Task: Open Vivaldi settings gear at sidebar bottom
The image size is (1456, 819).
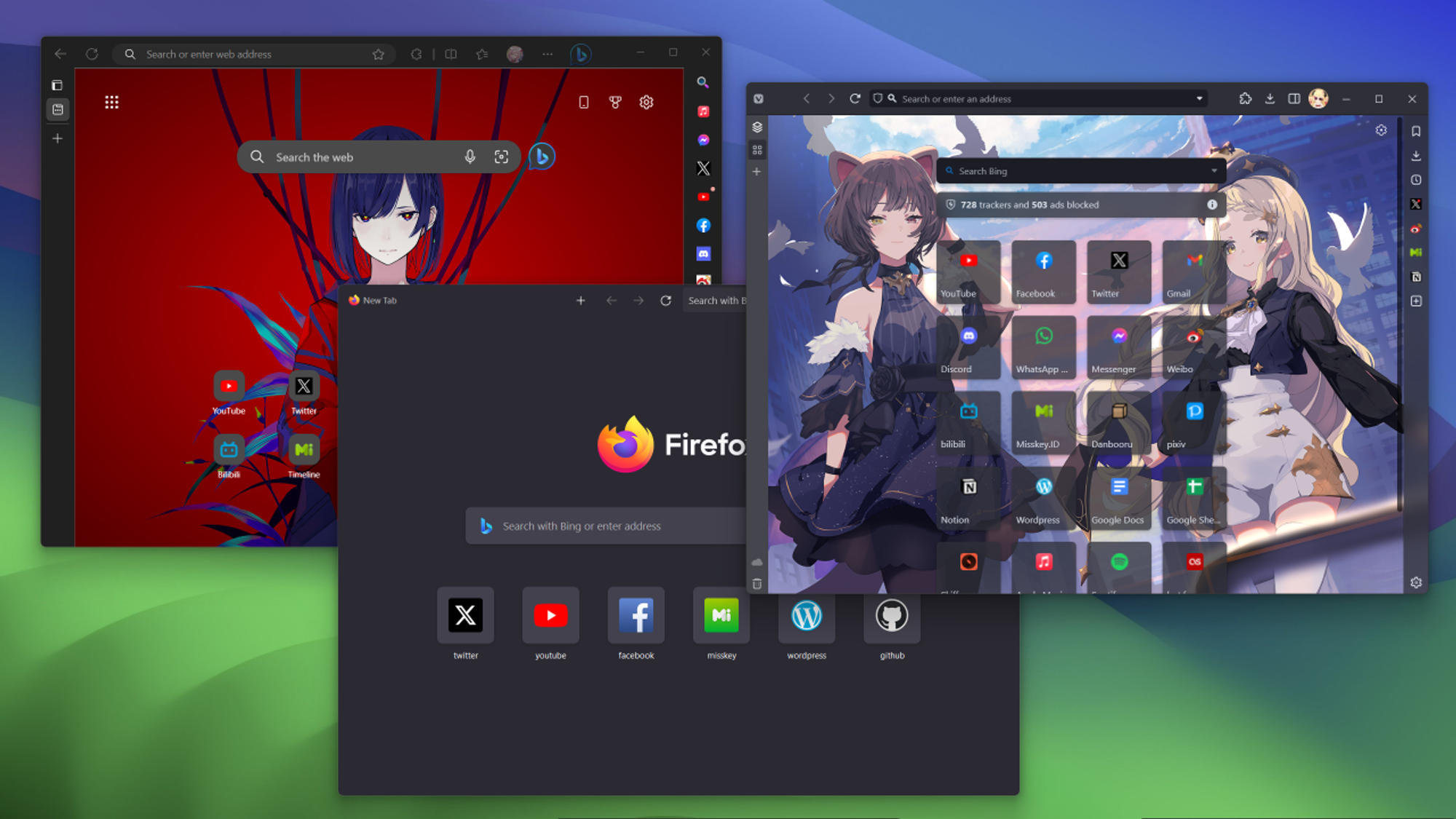Action: pyautogui.click(x=1416, y=582)
